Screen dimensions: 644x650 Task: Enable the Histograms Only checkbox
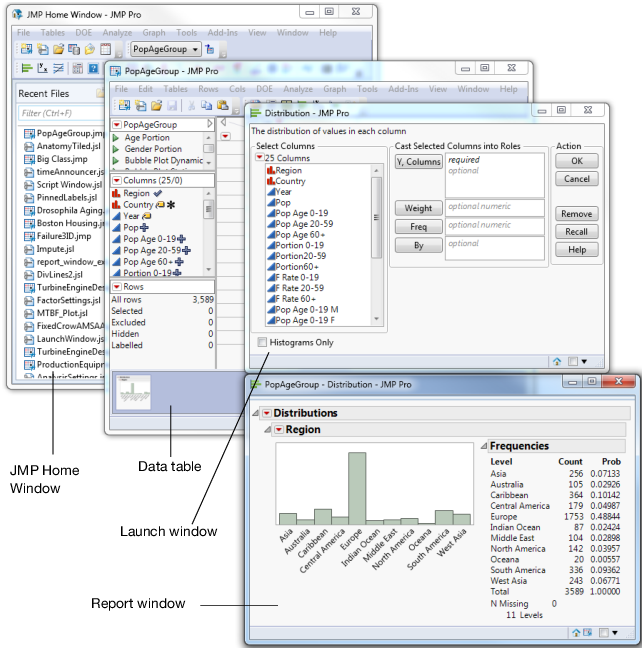[x=262, y=342]
